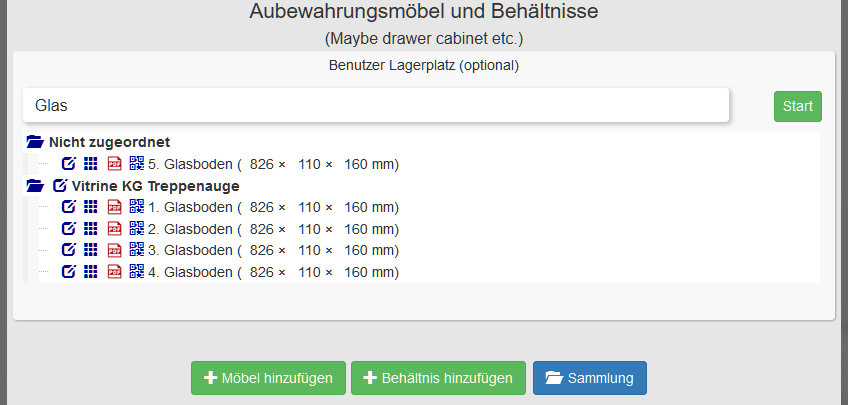The image size is (848, 405).
Task: Click grid icon of 5. Glasboden
Action: tap(91, 164)
